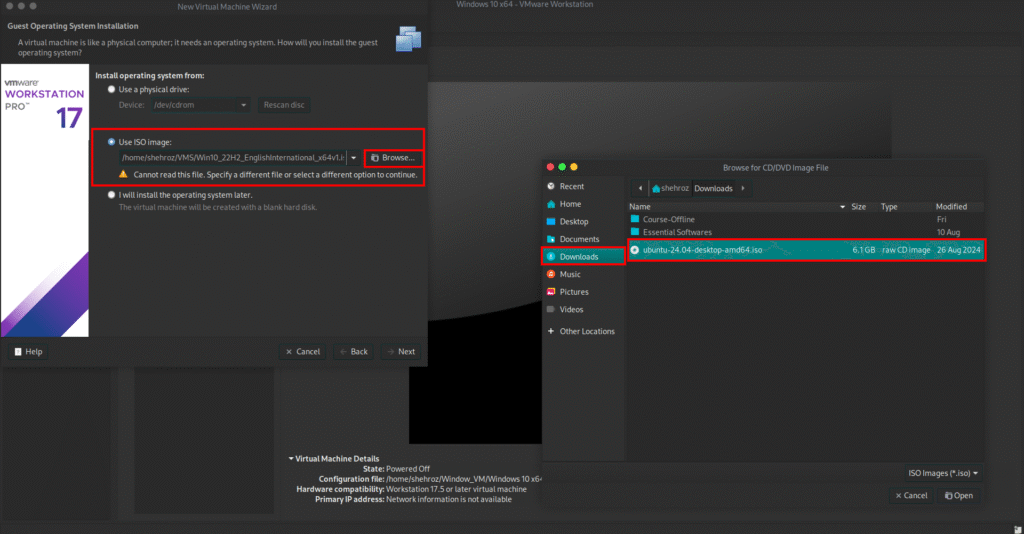Click the path bar left arrow

coord(640,188)
